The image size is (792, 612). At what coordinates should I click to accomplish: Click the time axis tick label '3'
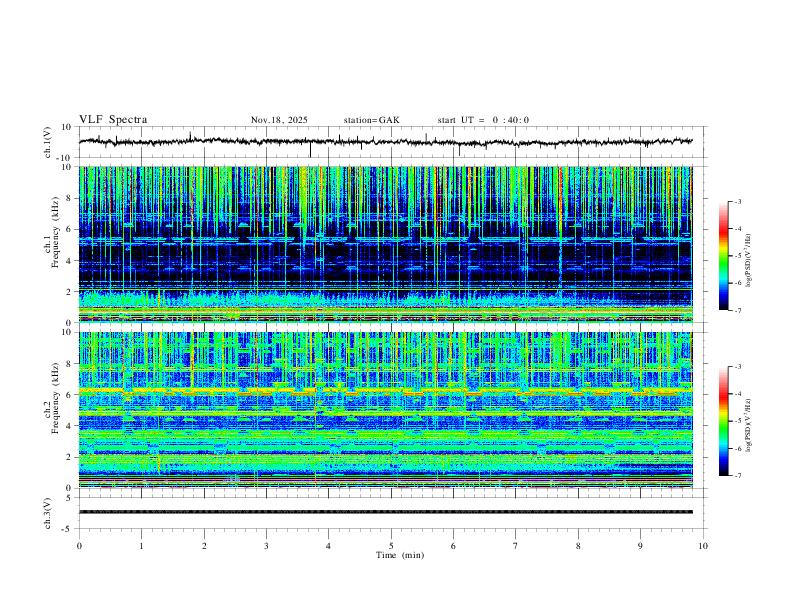tap(266, 546)
